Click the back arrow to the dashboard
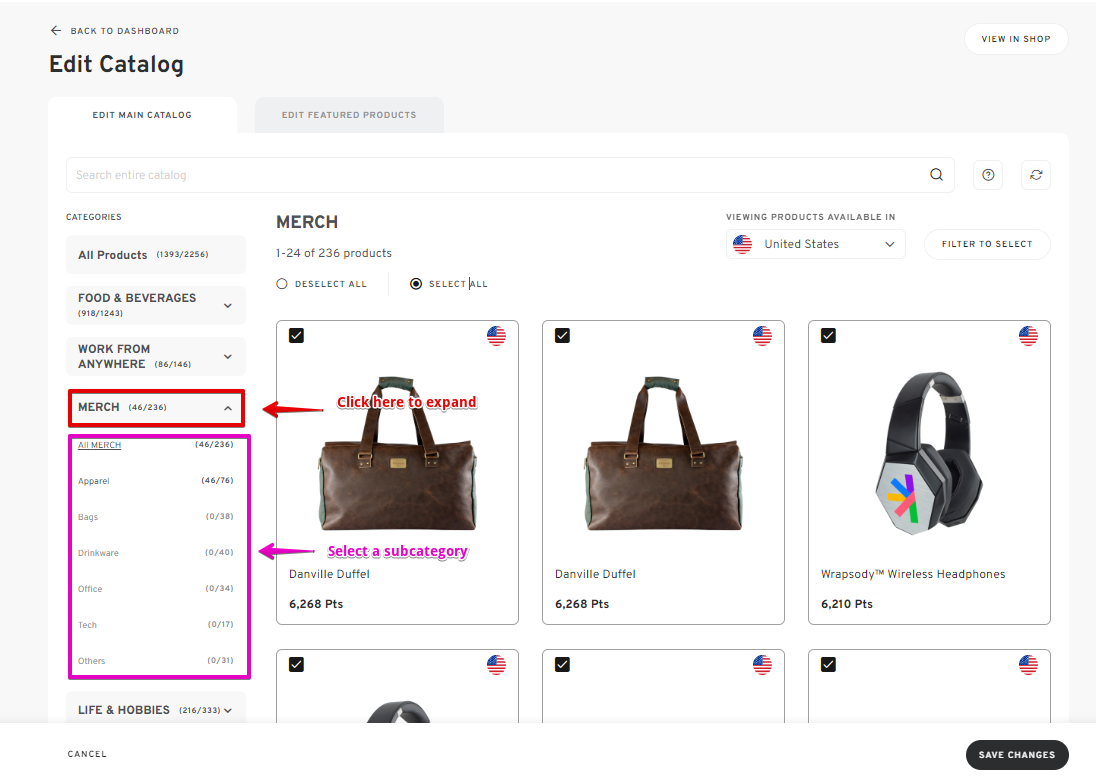Image resolution: width=1097 pixels, height=783 pixels. (x=56, y=30)
